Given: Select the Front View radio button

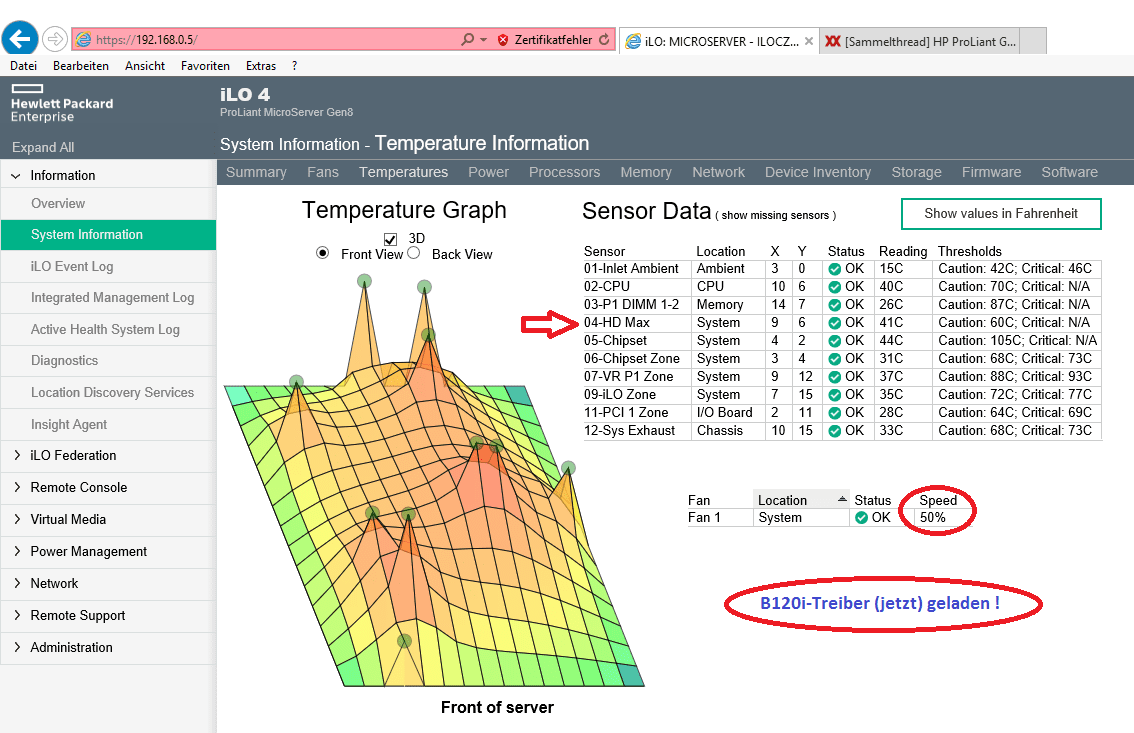Looking at the screenshot, I should 323,253.
